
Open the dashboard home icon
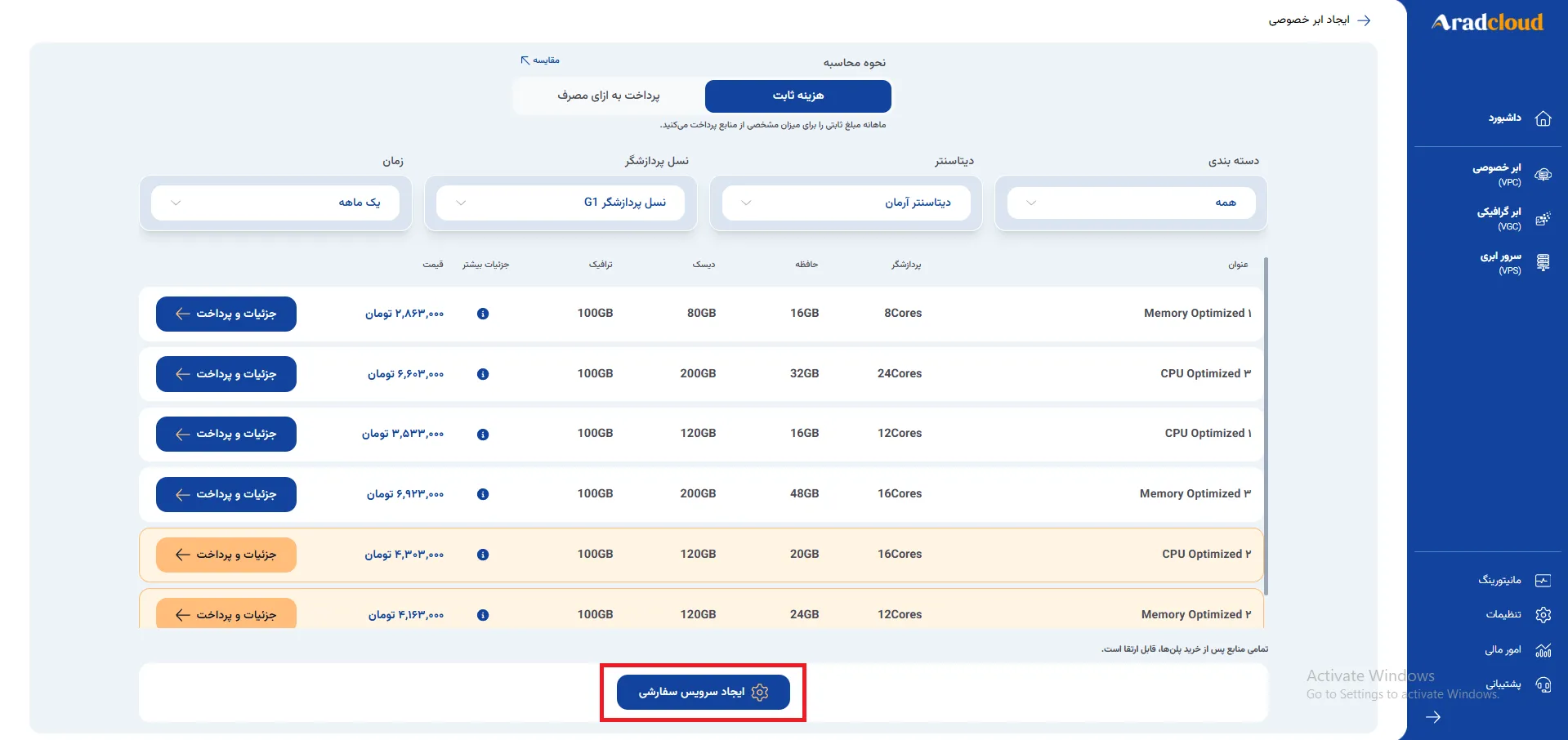[1543, 118]
